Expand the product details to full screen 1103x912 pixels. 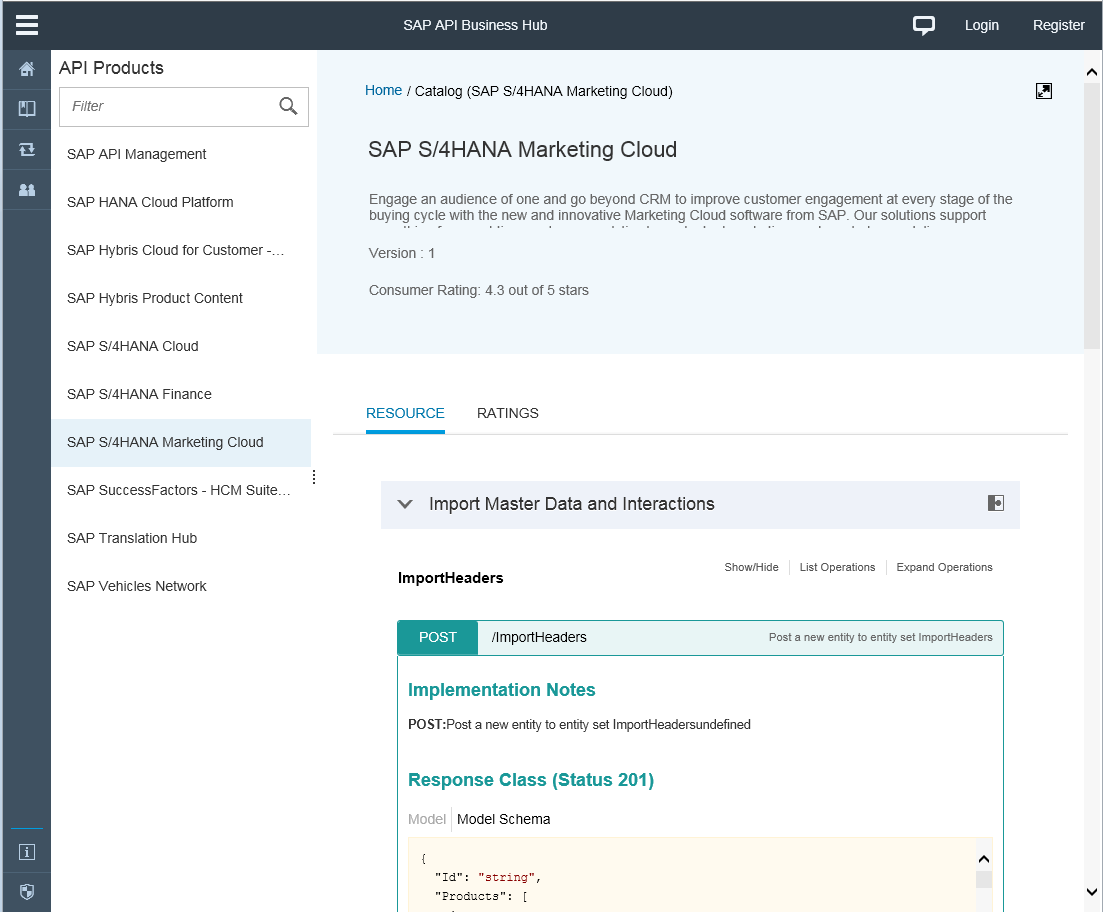(1043, 91)
